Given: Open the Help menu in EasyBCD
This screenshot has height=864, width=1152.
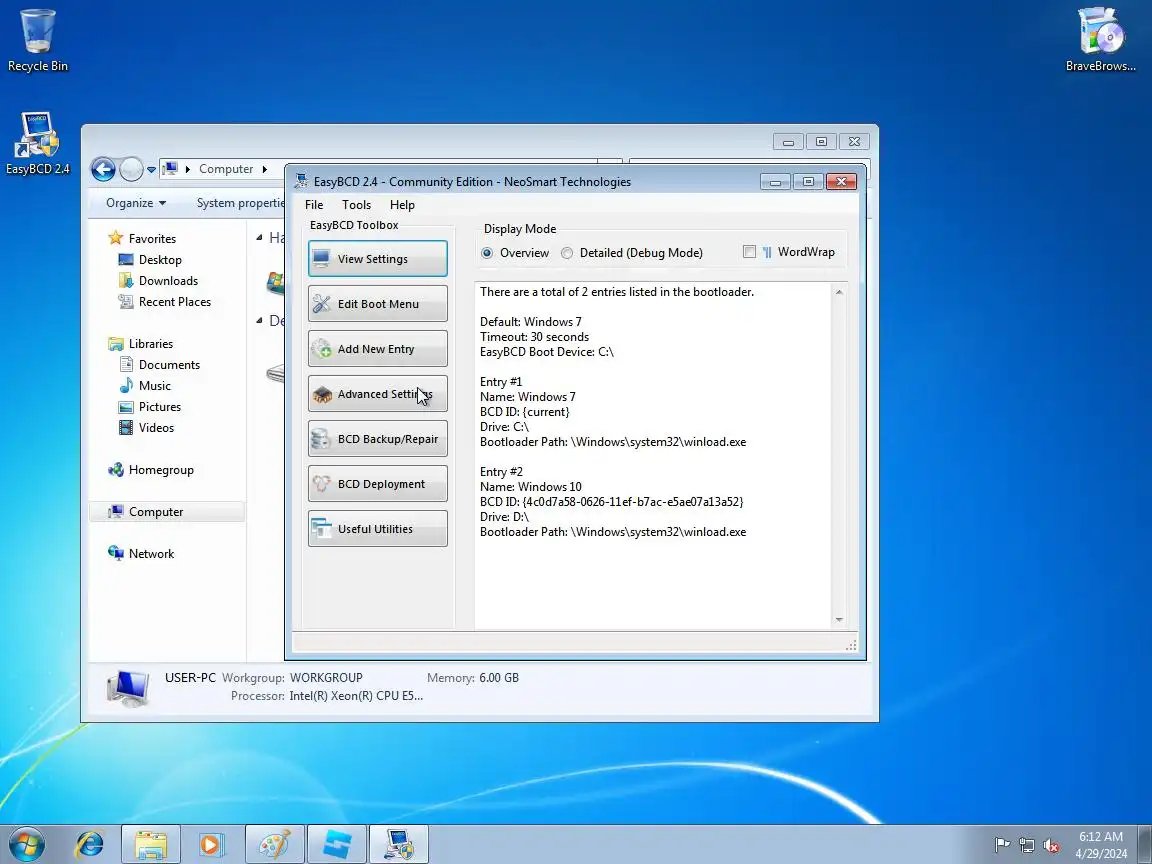Looking at the screenshot, I should coord(402,205).
